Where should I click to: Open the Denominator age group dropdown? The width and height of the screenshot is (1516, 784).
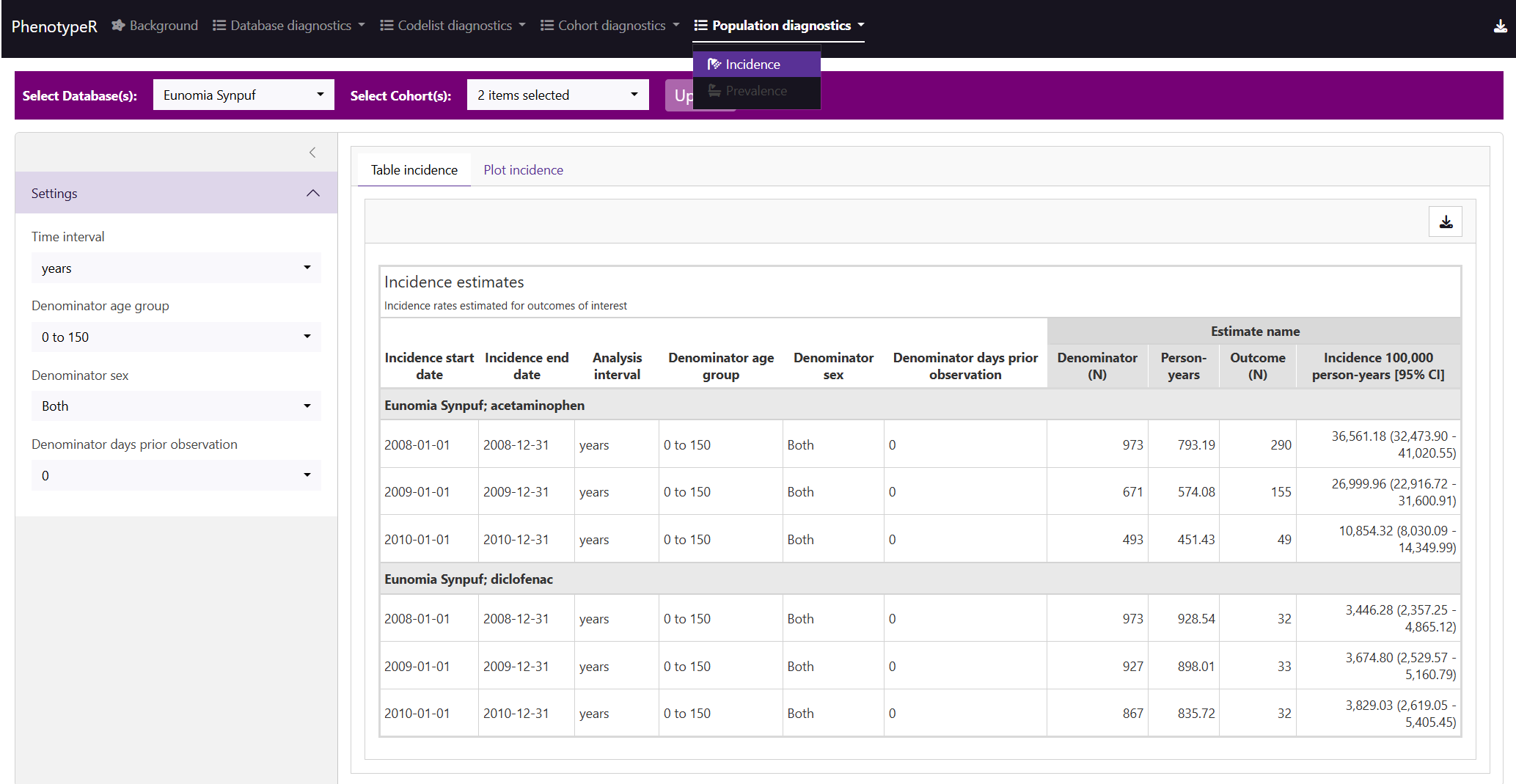[x=176, y=337]
